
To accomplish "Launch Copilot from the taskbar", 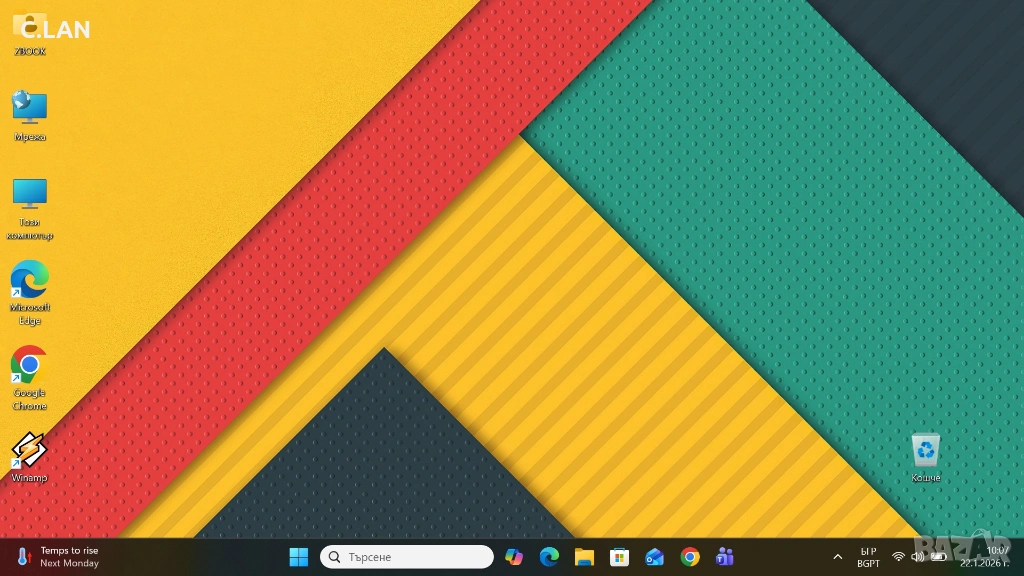I will (514, 557).
